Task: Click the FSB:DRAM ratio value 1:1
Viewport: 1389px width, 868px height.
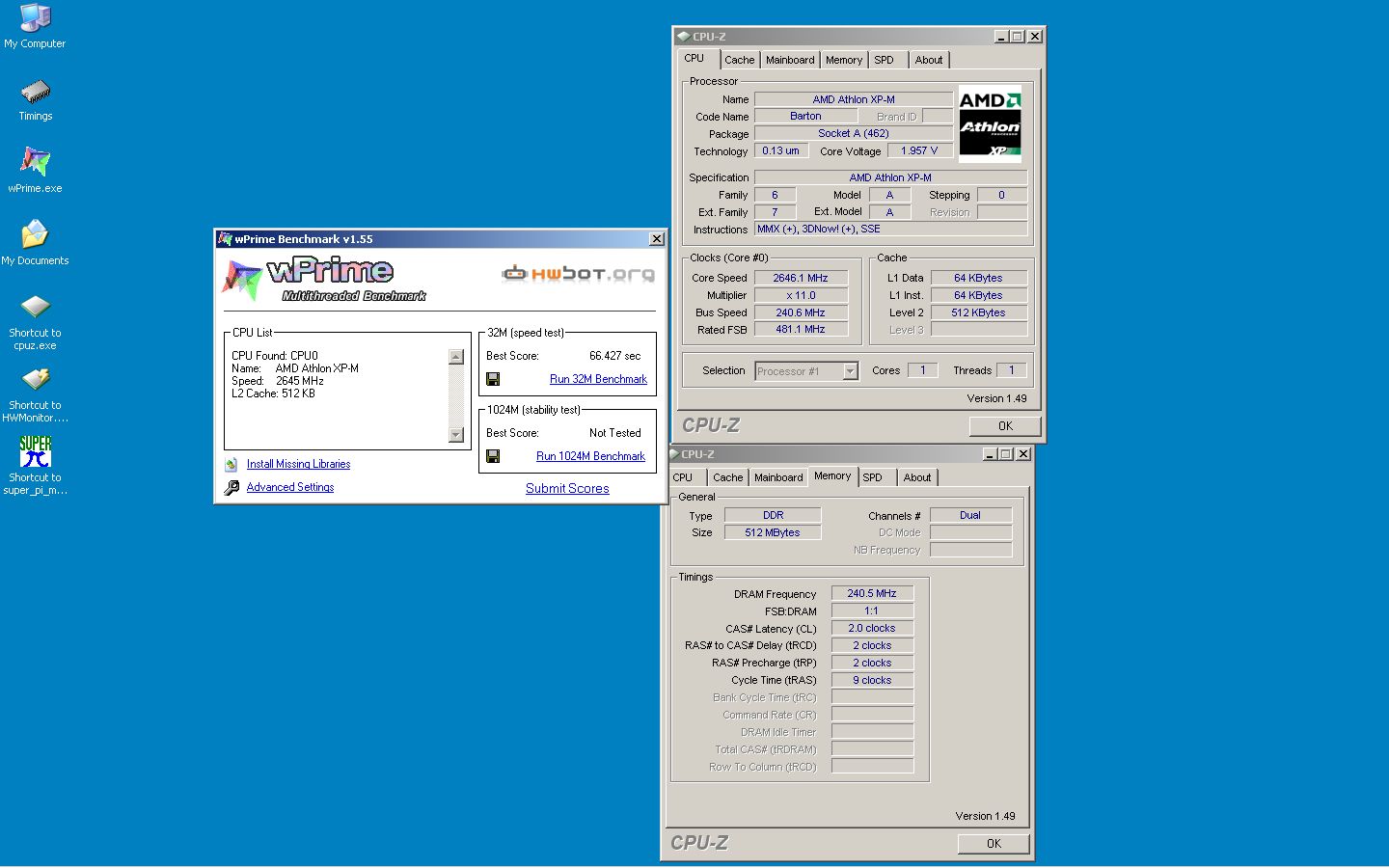Action: (872, 610)
